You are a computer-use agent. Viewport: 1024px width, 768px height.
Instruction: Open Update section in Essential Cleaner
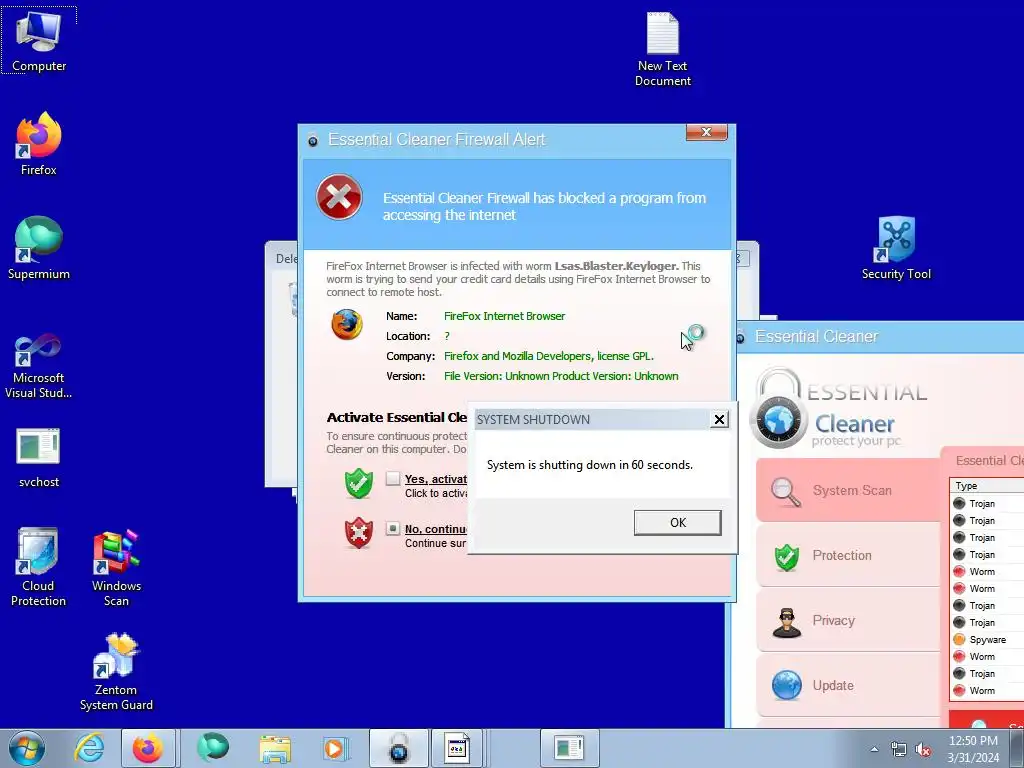click(848, 686)
